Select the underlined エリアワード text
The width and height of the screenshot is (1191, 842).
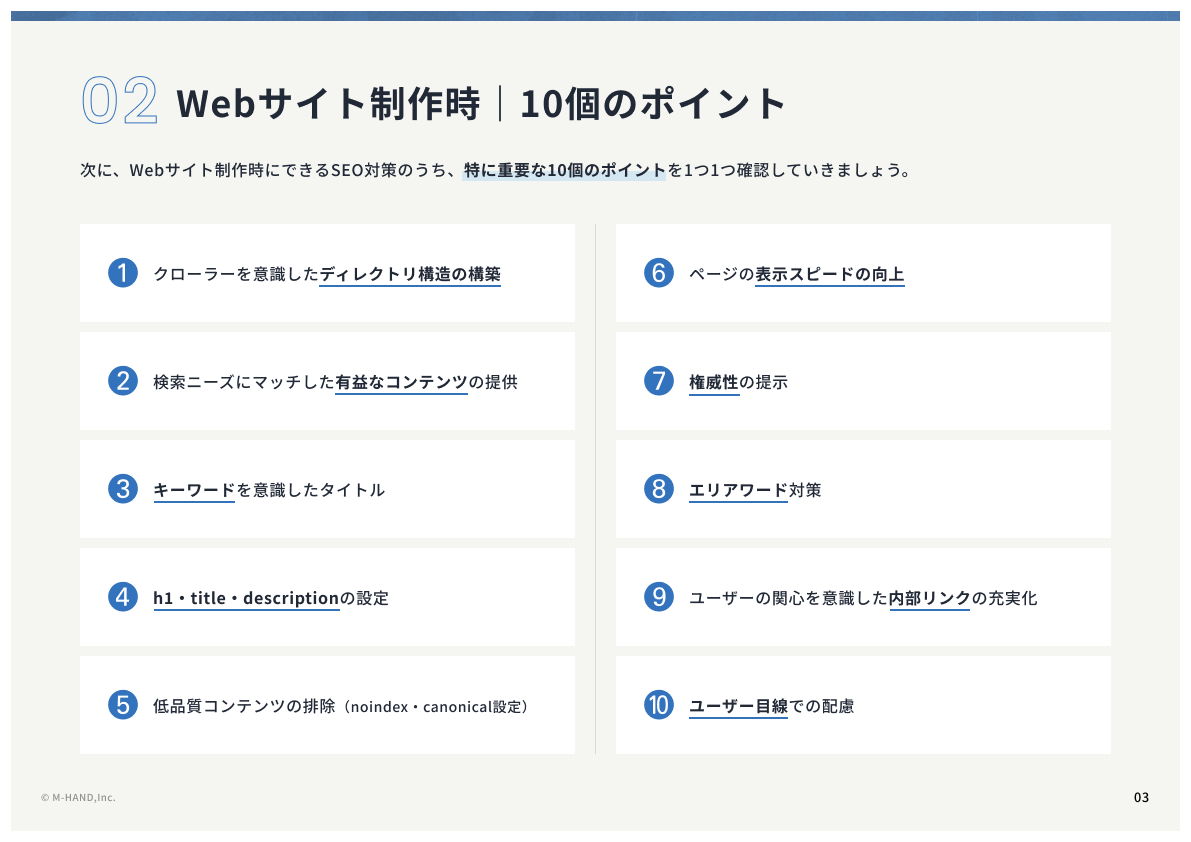tap(738, 490)
